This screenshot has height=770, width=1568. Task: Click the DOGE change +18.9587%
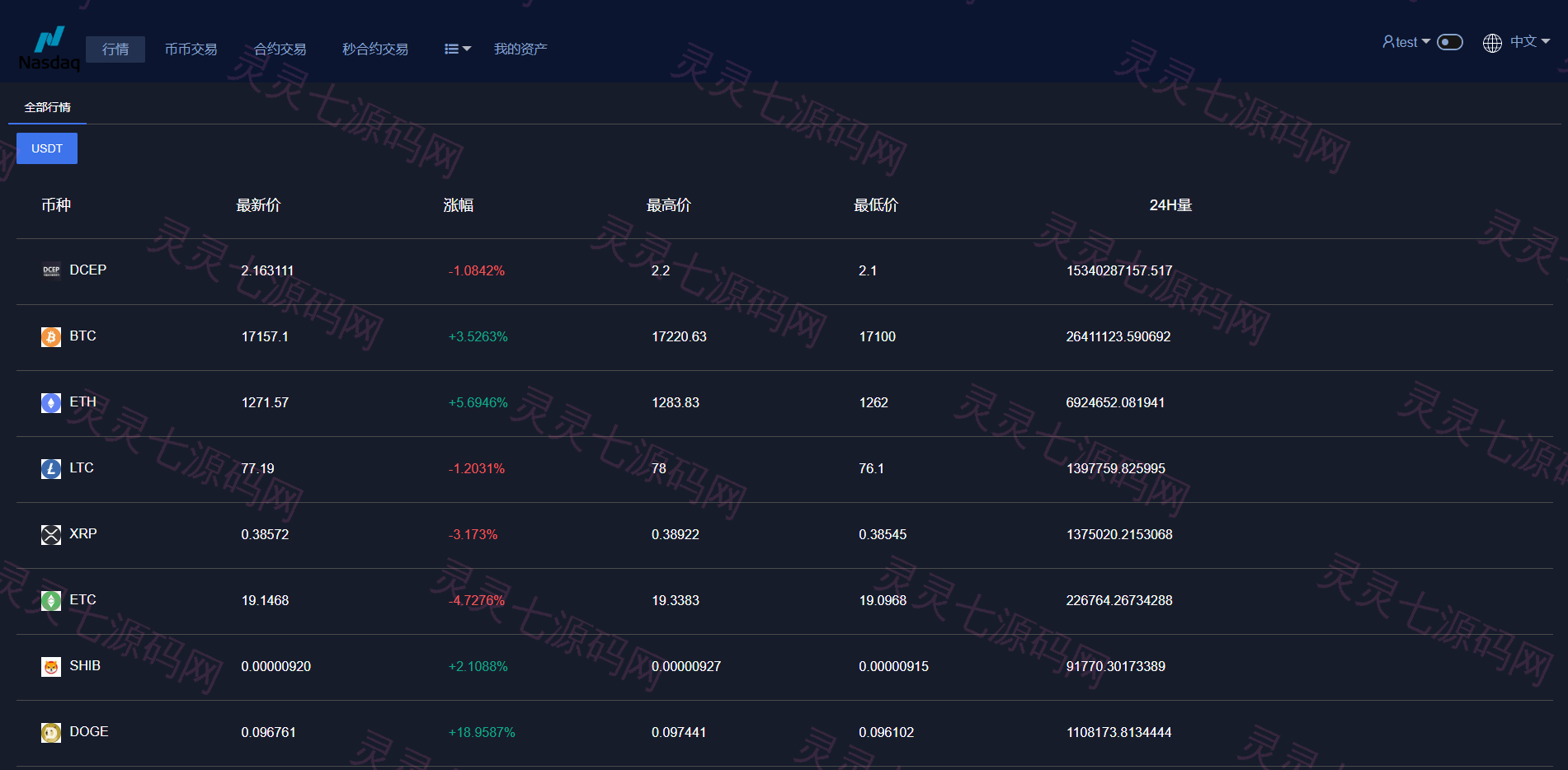482,732
